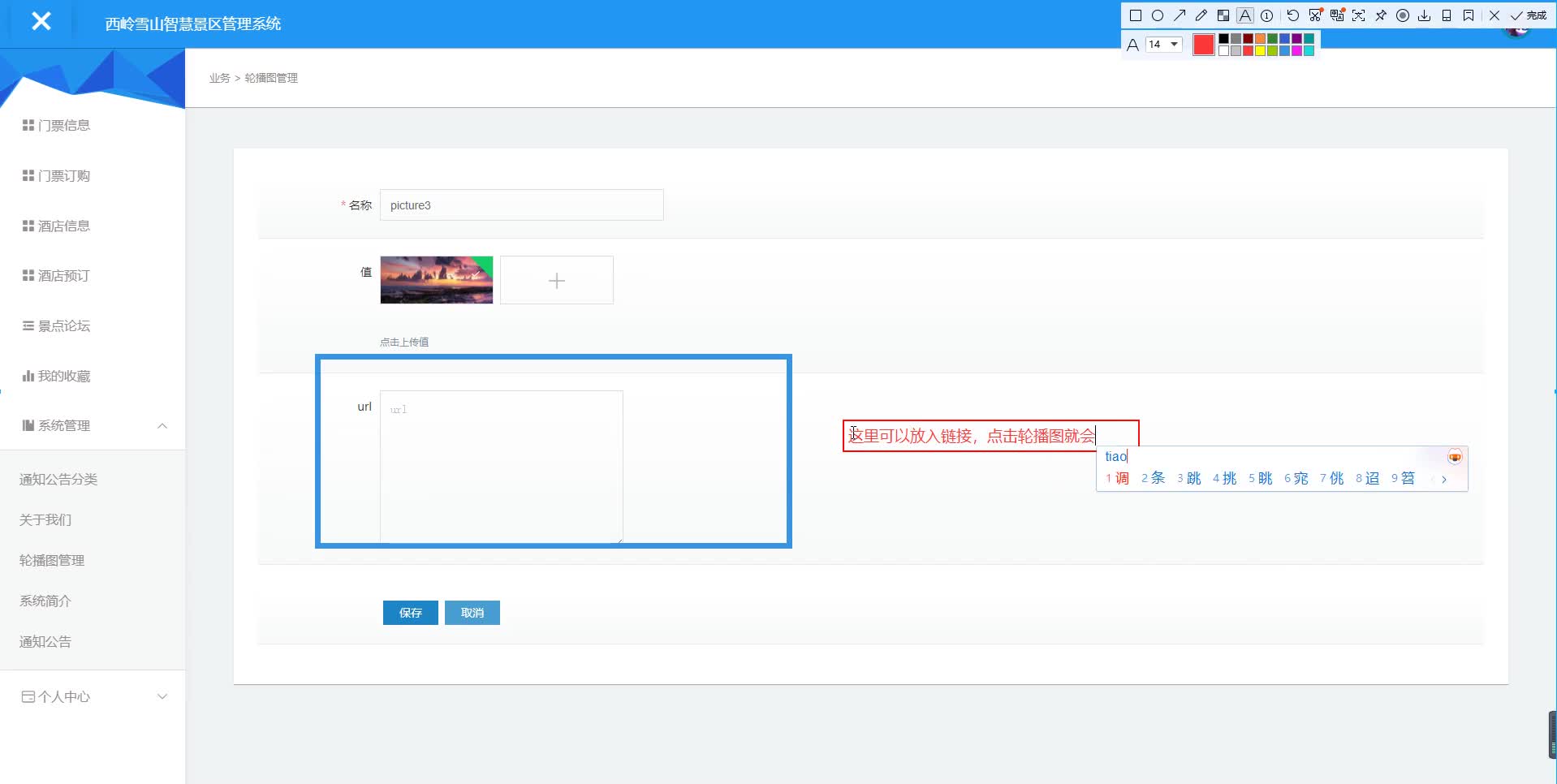Viewport: 1557px width, 784px height.
Task: Choose IME candidate 3 跳
Action: pyautogui.click(x=1188, y=478)
